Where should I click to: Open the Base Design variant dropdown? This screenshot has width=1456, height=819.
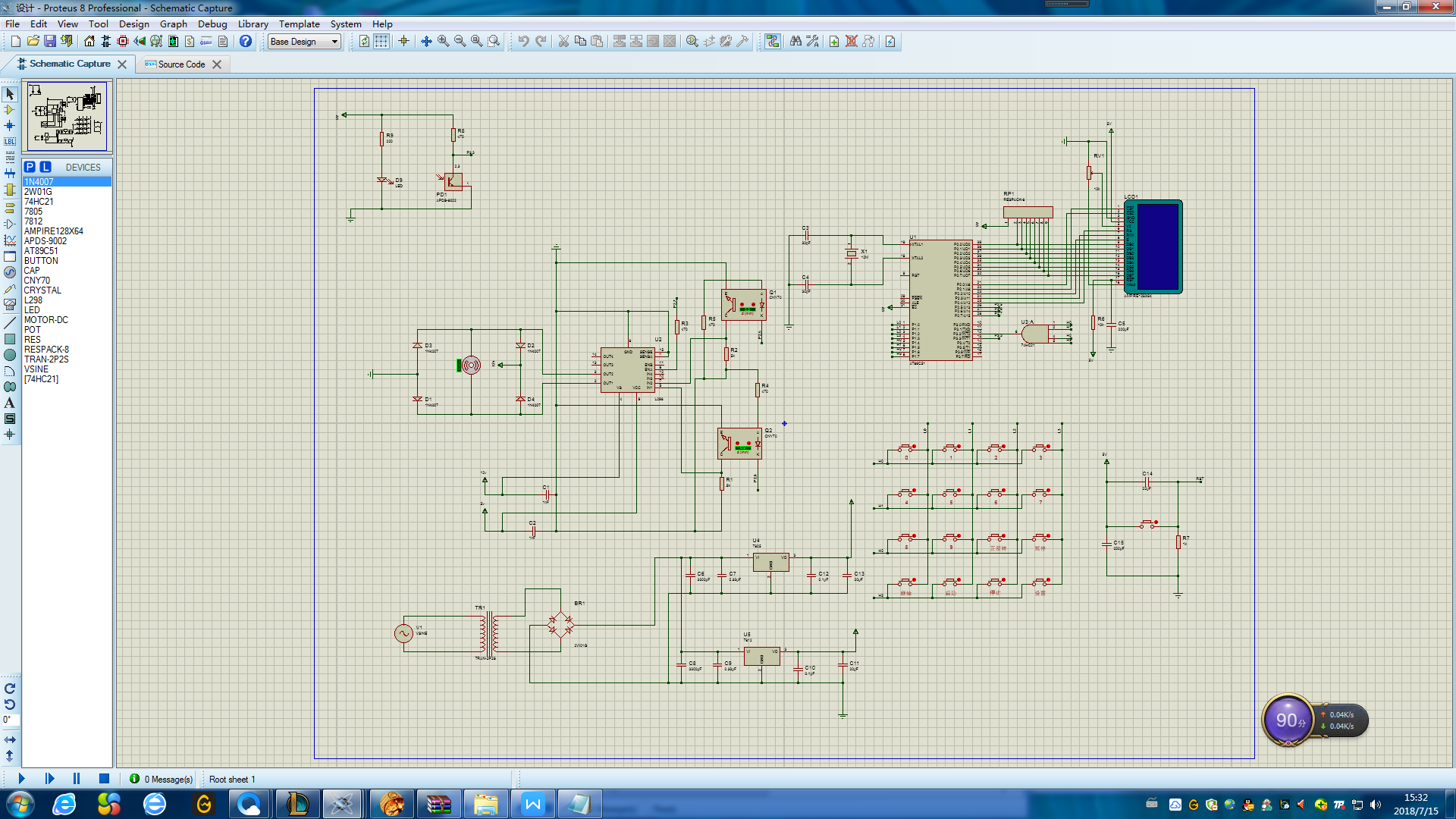[305, 42]
